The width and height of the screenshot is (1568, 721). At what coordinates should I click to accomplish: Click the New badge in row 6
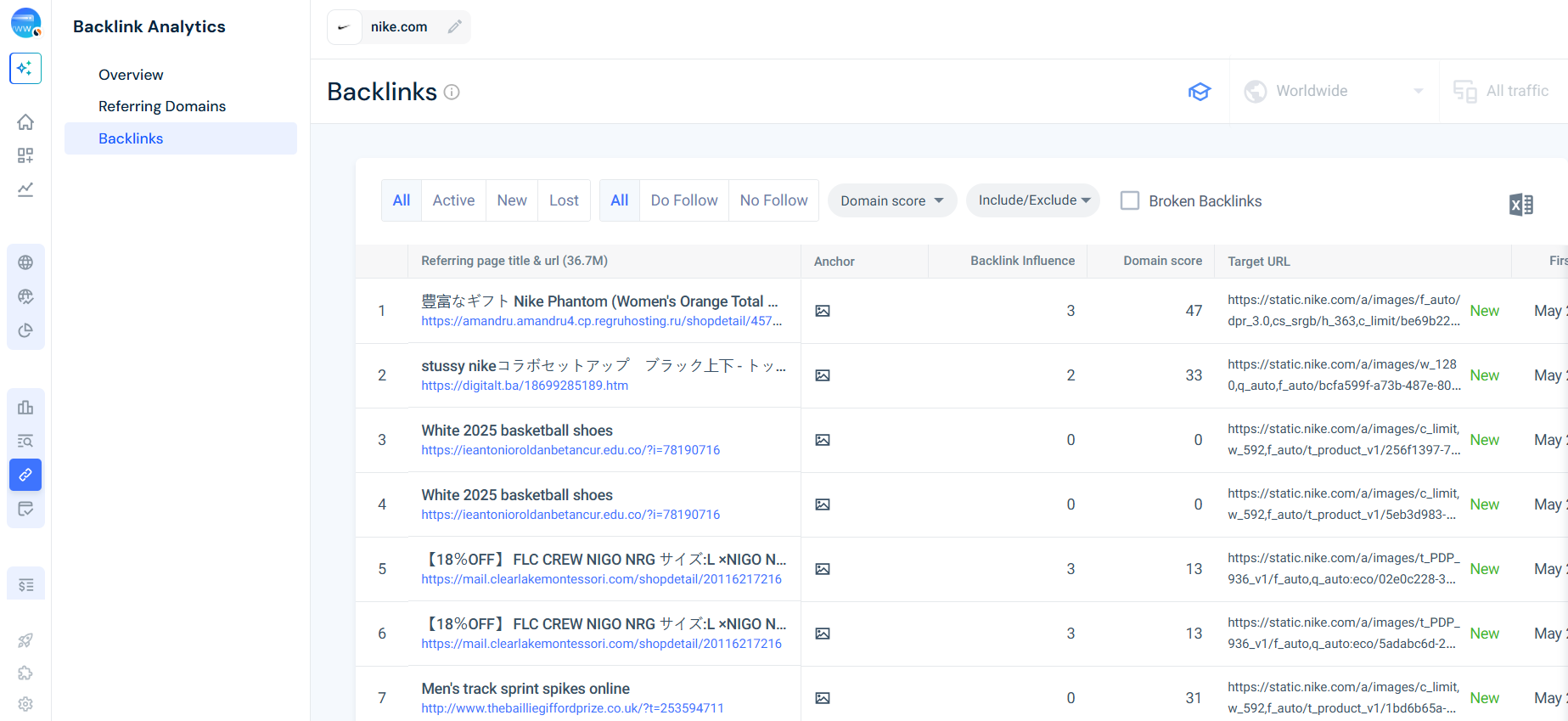tap(1484, 634)
